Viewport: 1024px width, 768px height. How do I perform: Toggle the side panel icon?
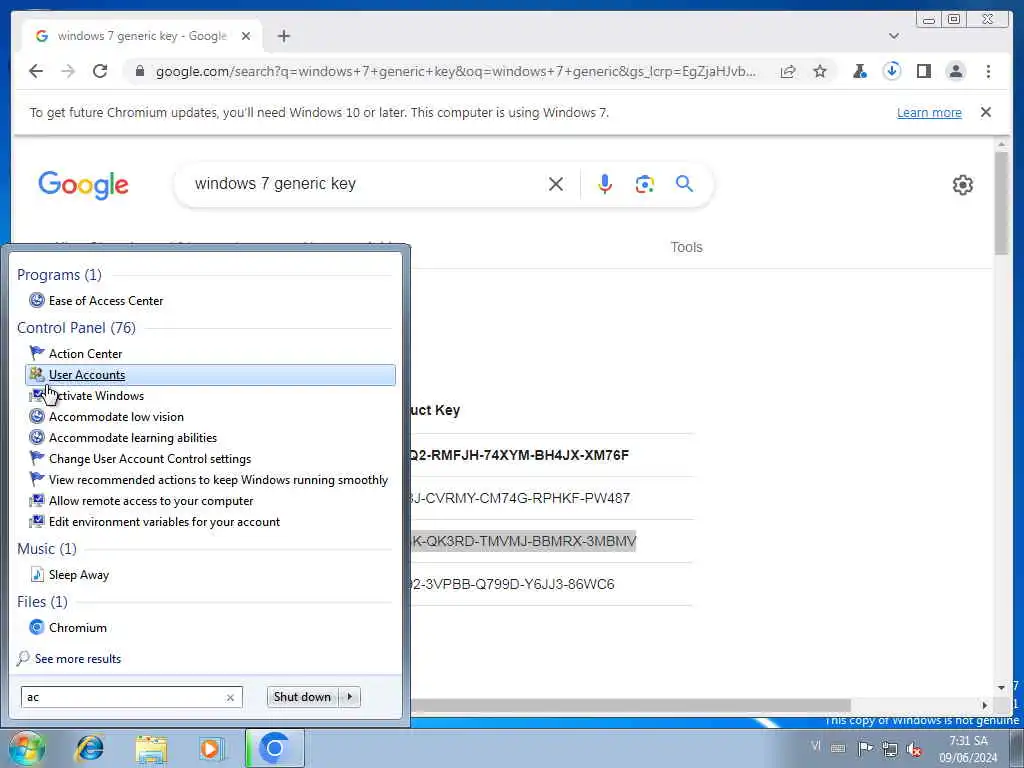click(923, 71)
